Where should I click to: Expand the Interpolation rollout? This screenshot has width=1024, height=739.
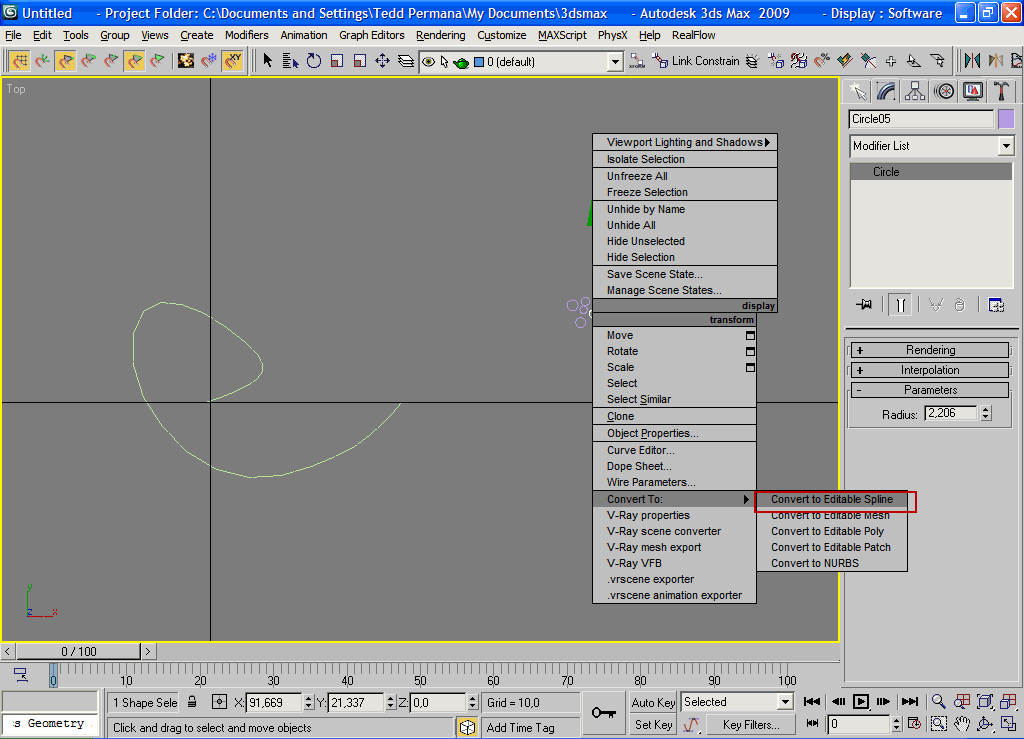930,370
